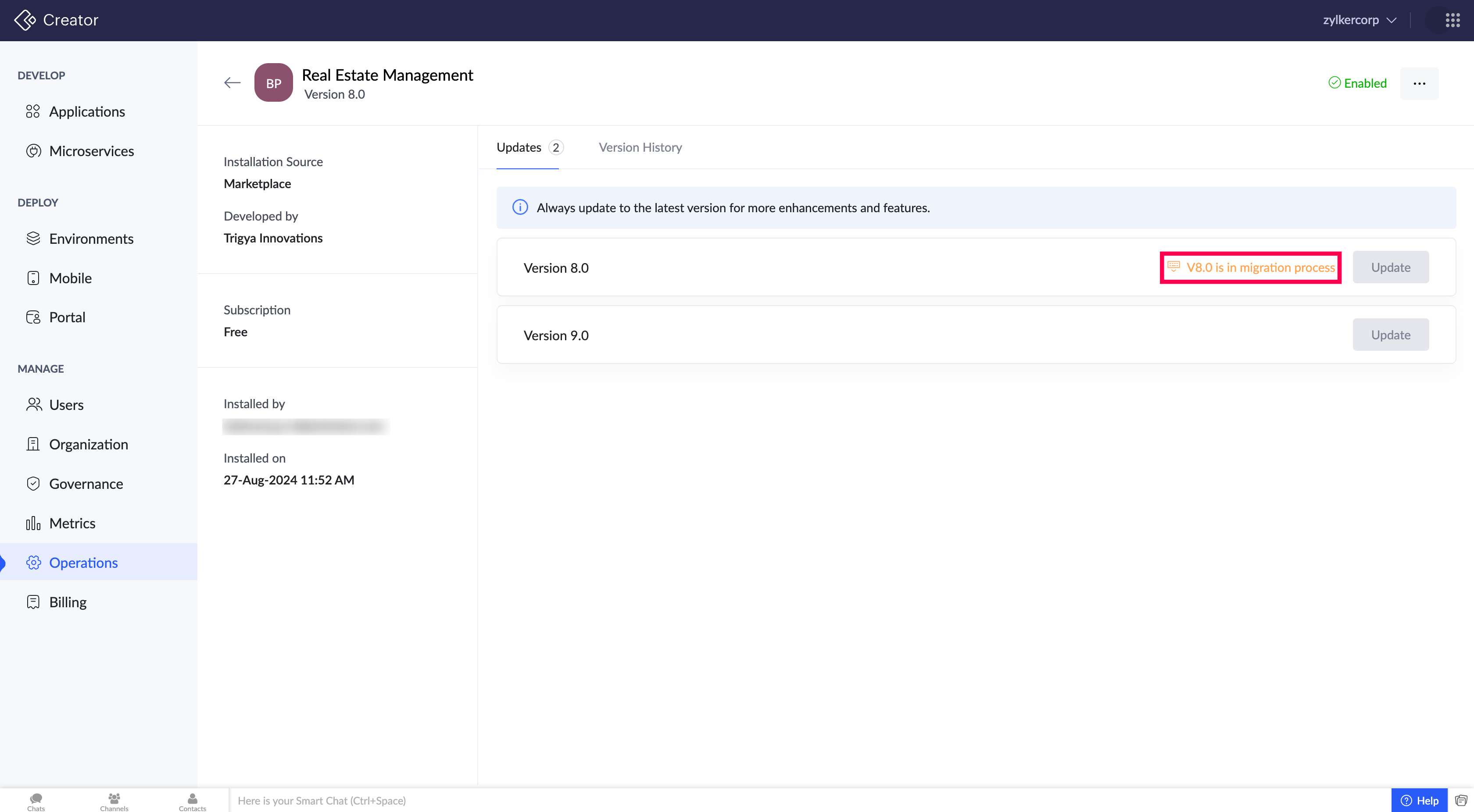Viewport: 1474px width, 812px height.
Task: Open Channels in bottom bar
Action: tap(114, 801)
